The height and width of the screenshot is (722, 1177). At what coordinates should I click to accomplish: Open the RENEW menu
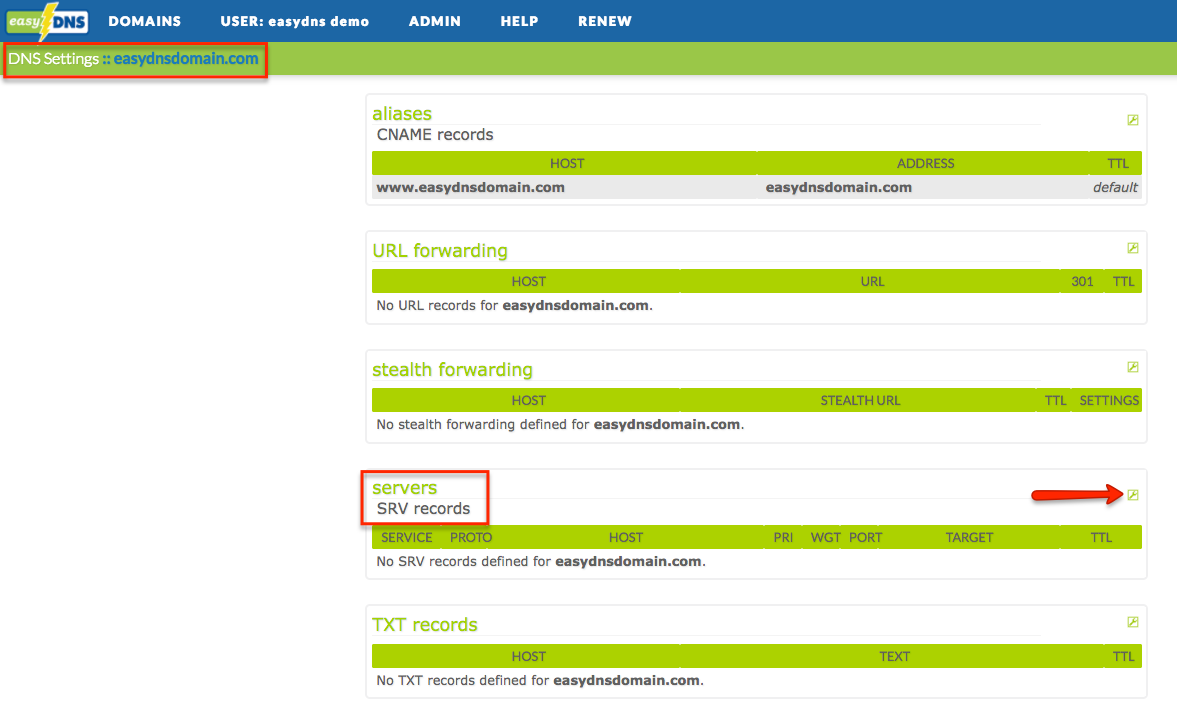605,21
